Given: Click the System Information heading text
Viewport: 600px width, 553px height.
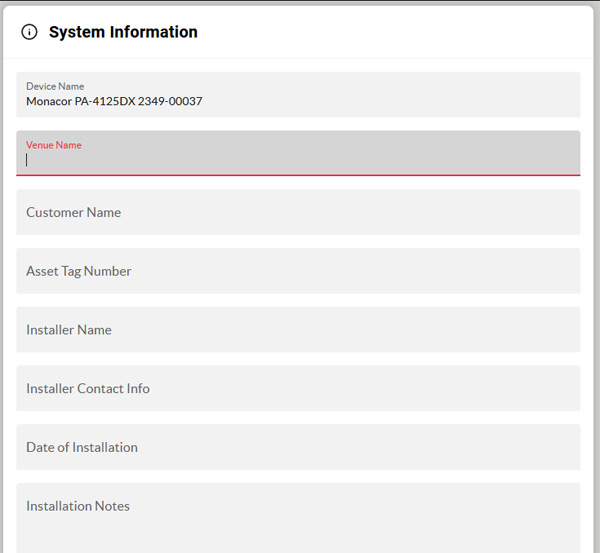Looking at the screenshot, I should [123, 32].
